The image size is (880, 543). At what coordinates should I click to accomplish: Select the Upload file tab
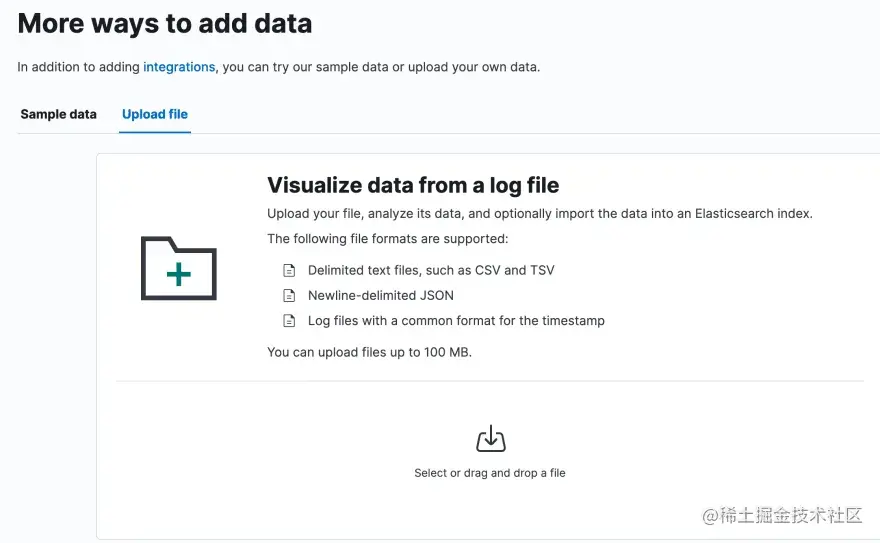click(x=155, y=114)
